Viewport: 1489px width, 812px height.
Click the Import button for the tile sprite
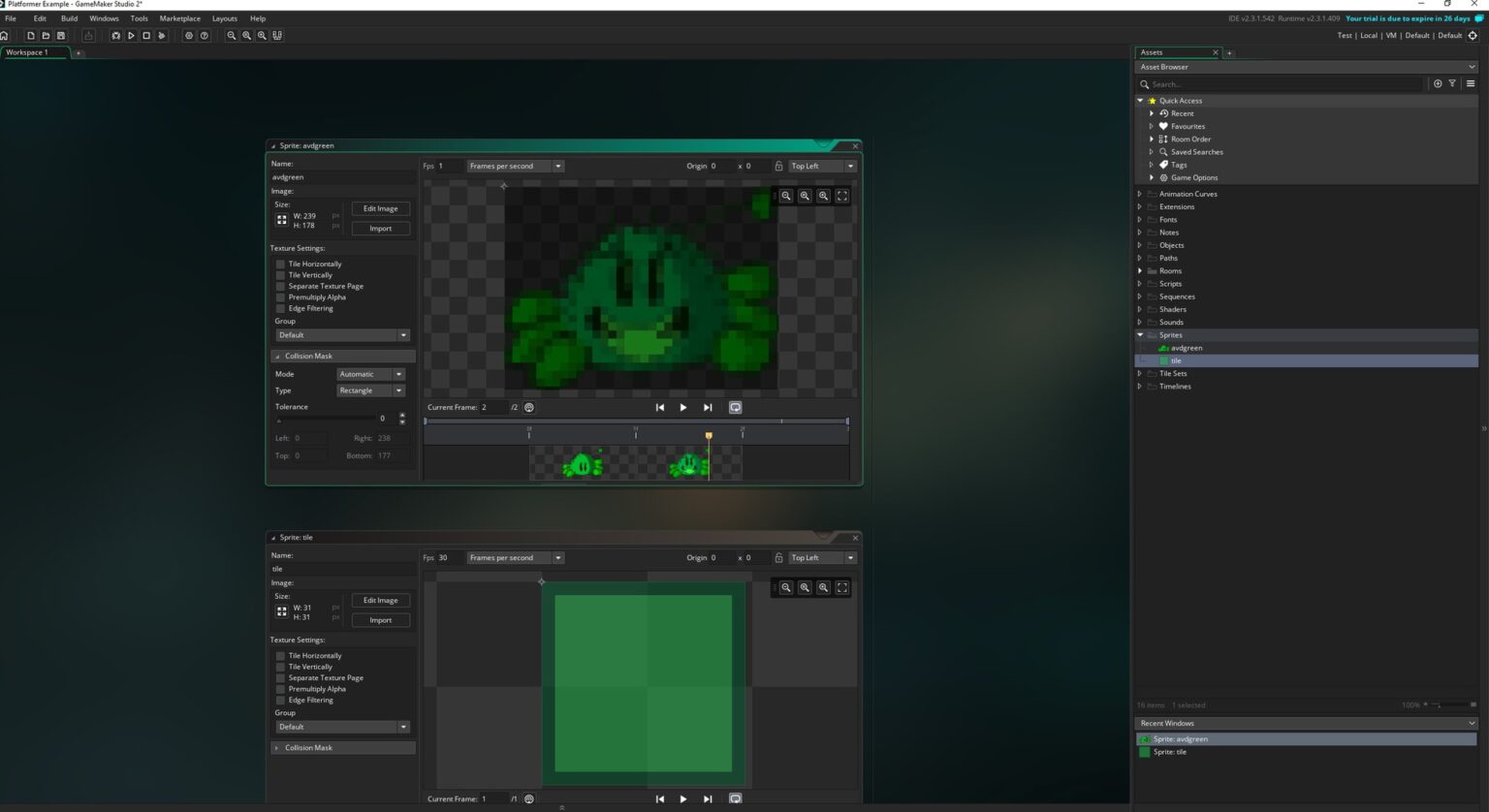point(380,620)
